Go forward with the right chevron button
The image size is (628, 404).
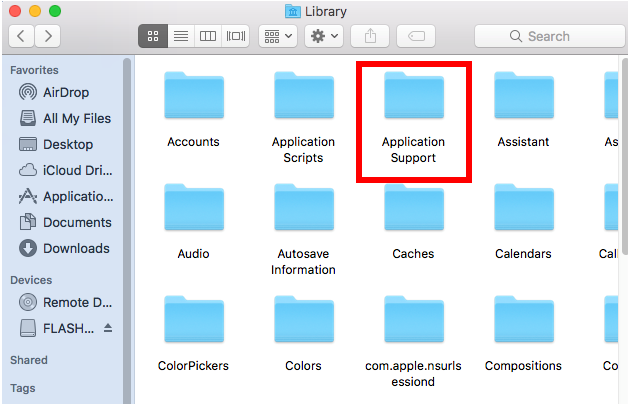(48, 36)
